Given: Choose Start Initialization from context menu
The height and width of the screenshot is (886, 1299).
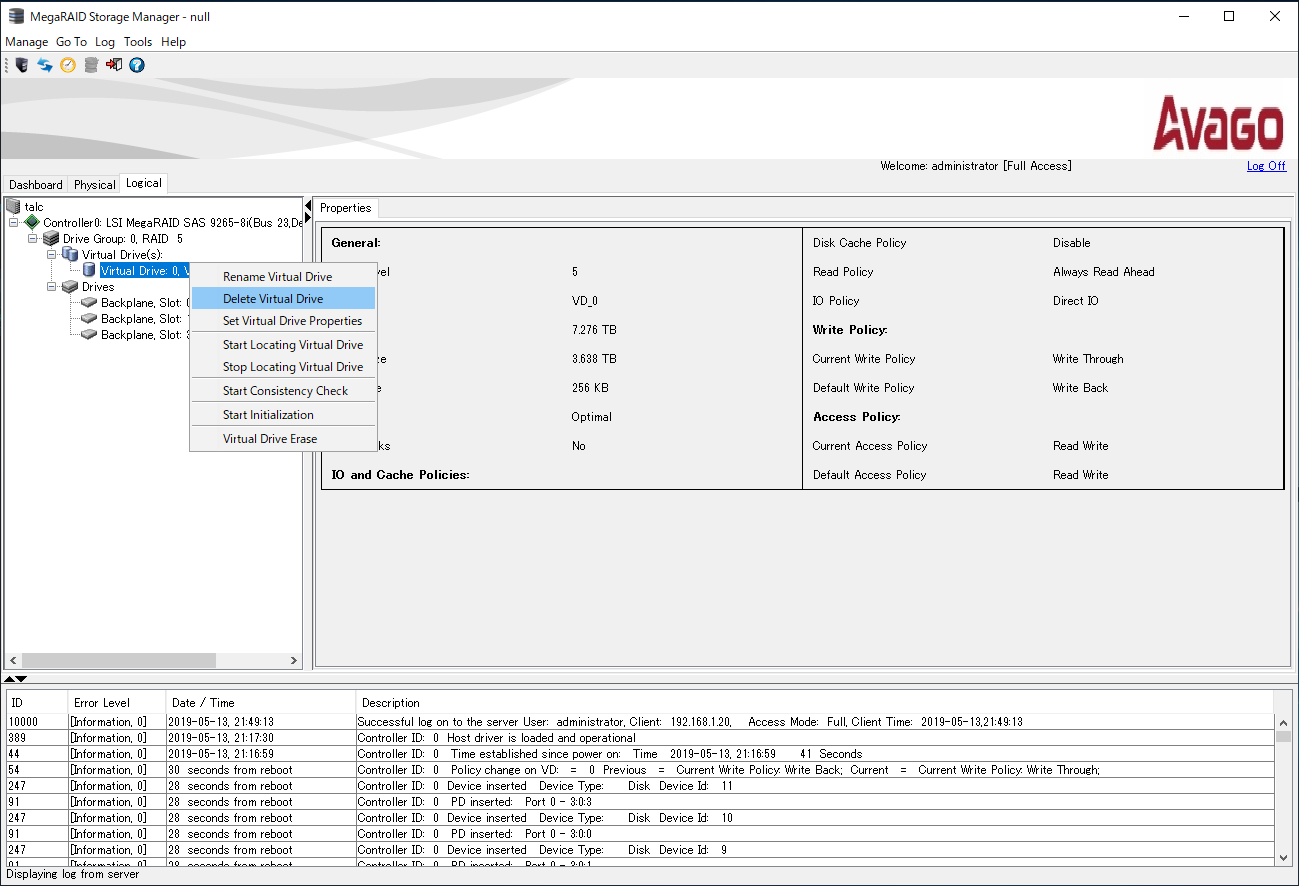Looking at the screenshot, I should pyautogui.click(x=283, y=415).
